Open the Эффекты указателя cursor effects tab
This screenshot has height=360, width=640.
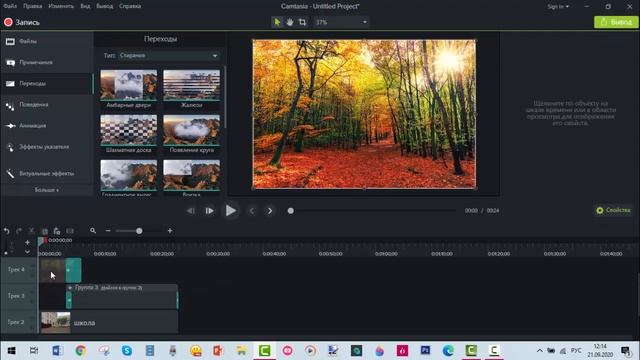[47, 147]
